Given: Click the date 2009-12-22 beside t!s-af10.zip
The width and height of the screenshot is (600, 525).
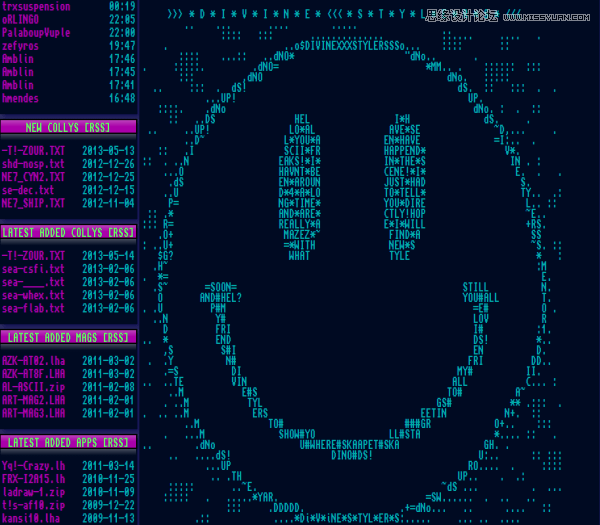Looking at the screenshot, I should click(x=109, y=505).
